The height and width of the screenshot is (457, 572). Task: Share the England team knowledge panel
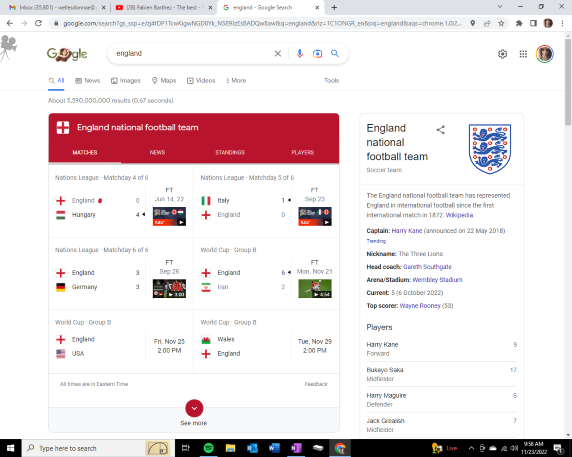[x=441, y=130]
